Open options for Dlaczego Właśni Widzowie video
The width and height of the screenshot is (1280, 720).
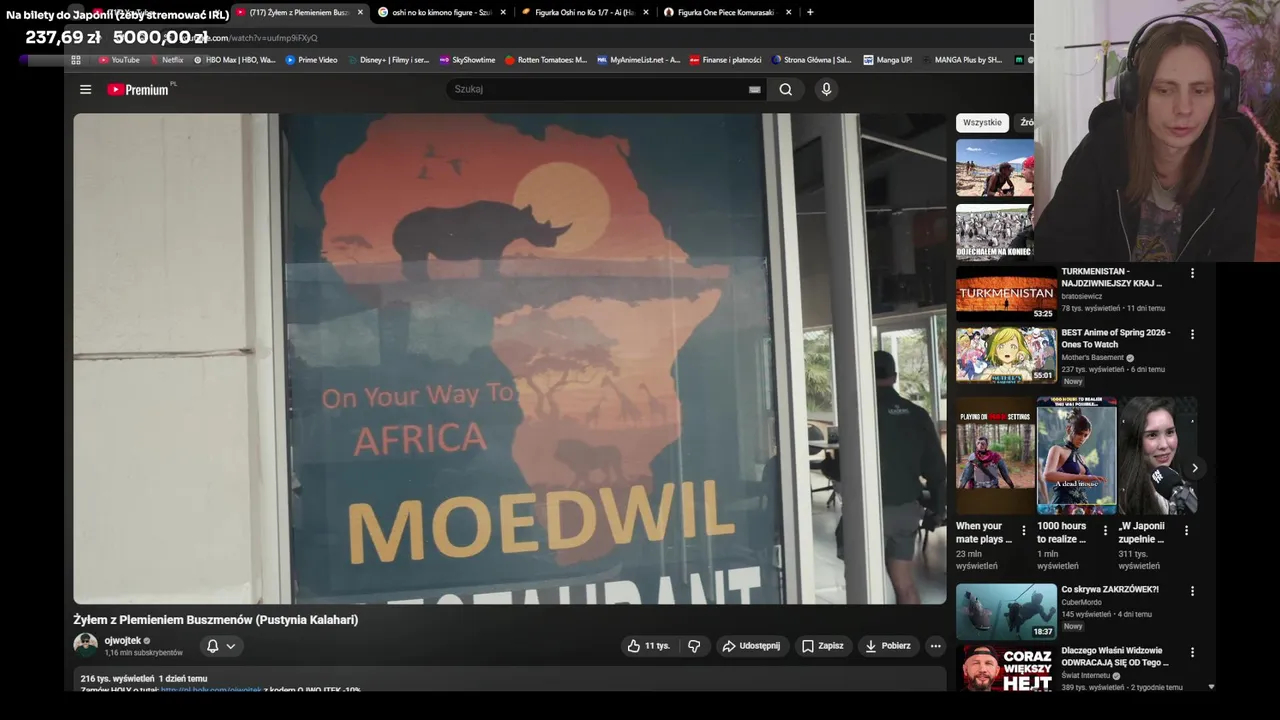point(1192,652)
